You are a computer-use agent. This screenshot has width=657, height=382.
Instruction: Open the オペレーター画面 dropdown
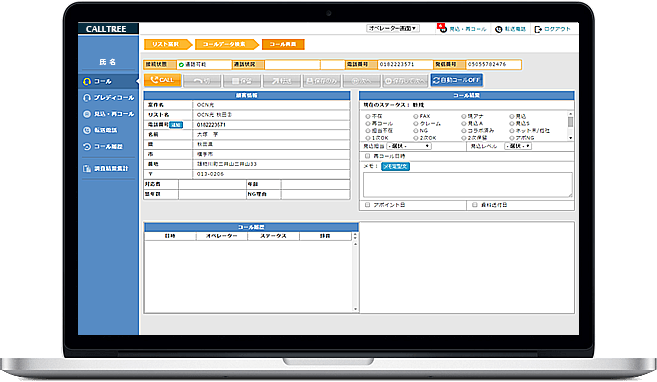coord(393,28)
